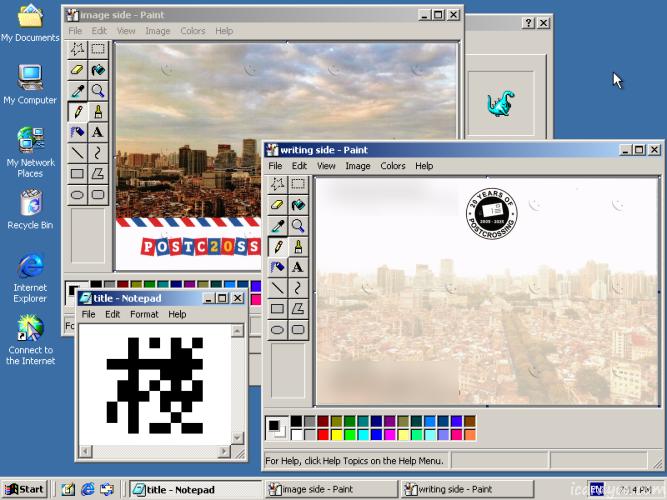Pick the orange swatch in writing side palette
Screen dimensions: 667x500
(470, 434)
